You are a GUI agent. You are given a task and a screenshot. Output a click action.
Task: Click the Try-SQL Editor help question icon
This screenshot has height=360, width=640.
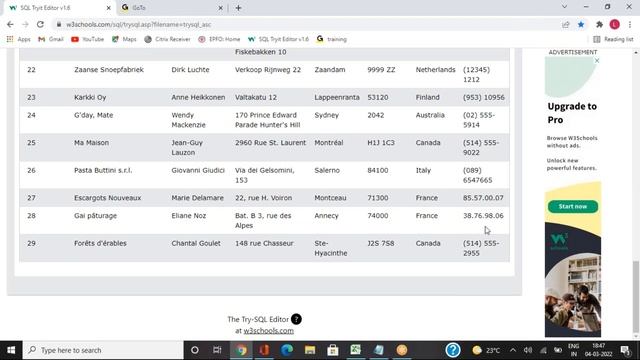click(x=296, y=319)
